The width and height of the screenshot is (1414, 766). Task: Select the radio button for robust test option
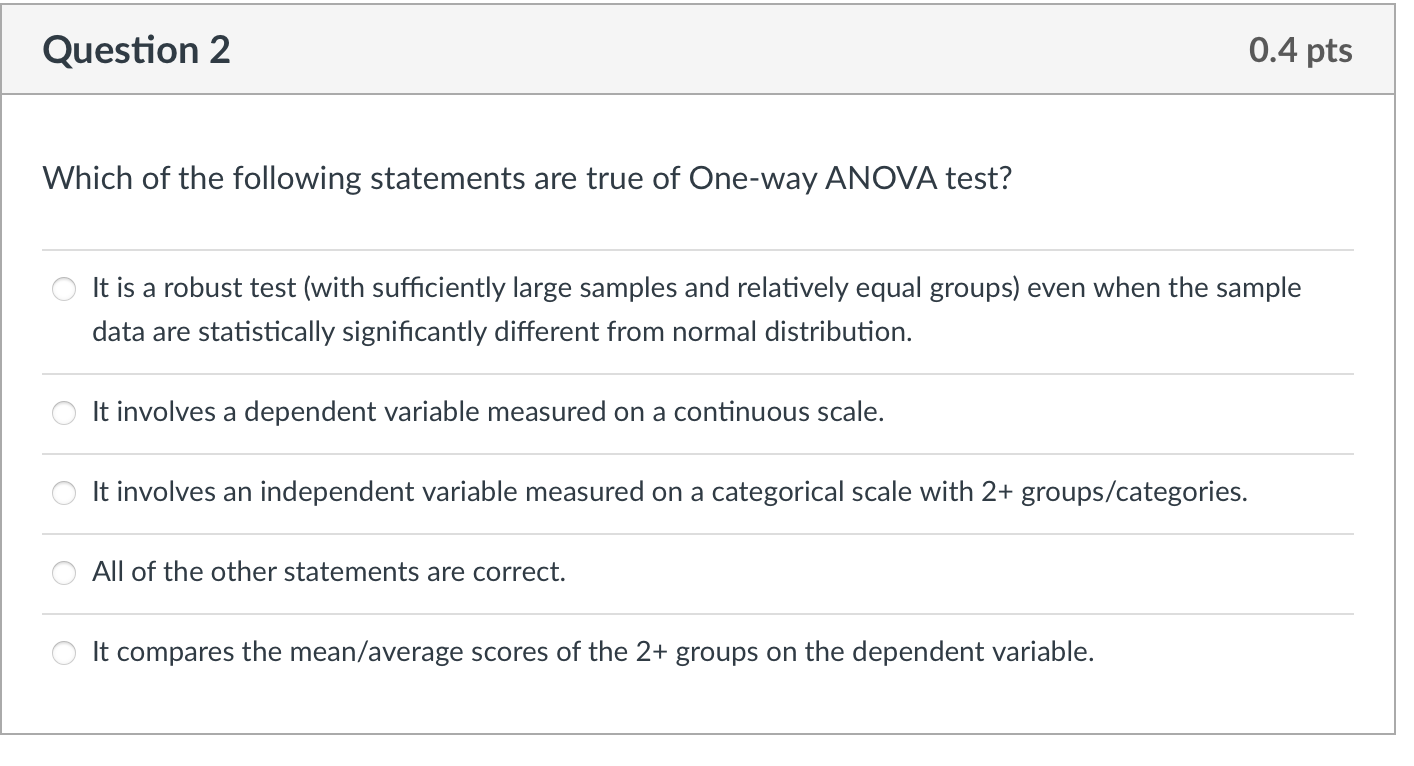64,290
